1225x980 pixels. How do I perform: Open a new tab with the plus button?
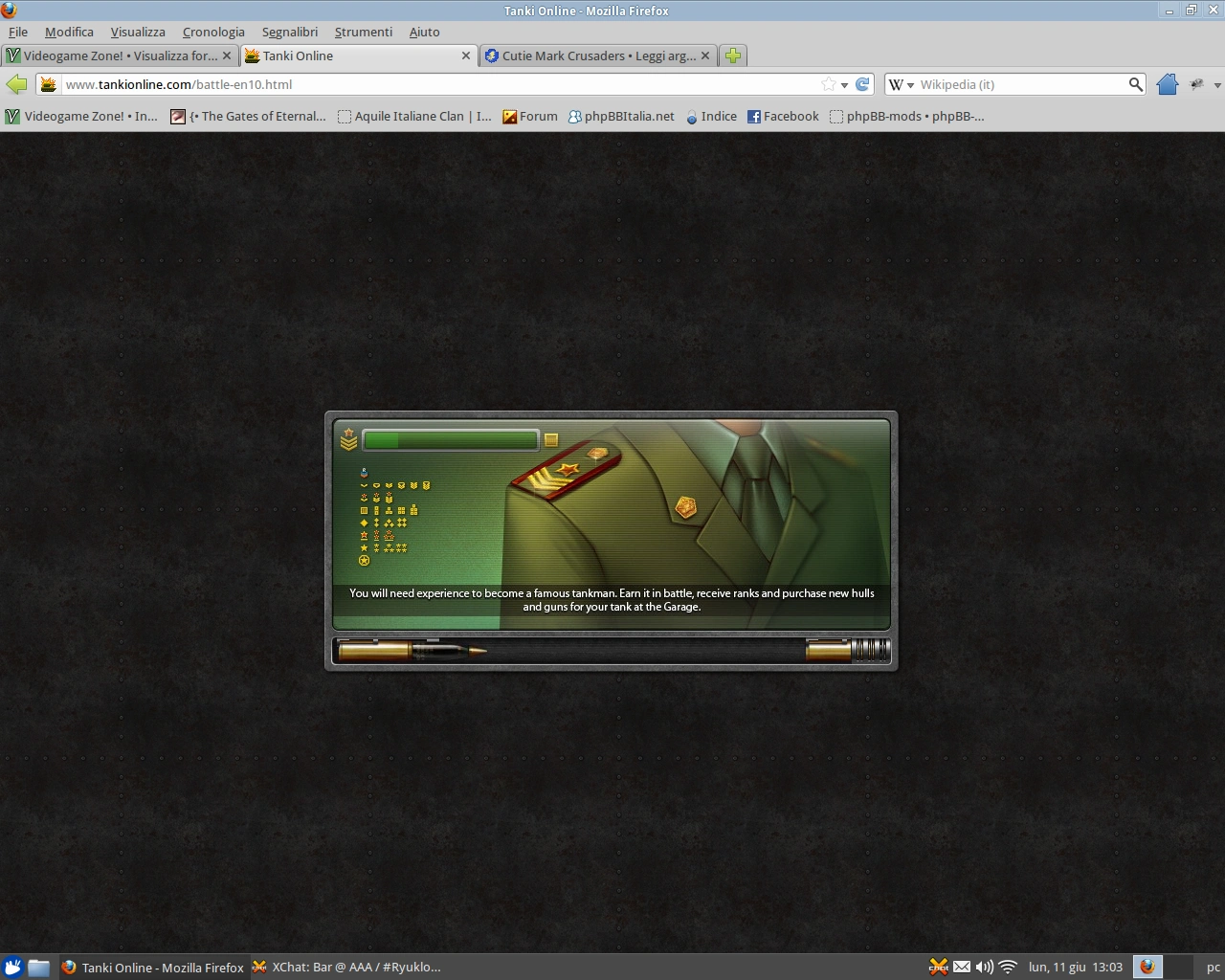733,56
